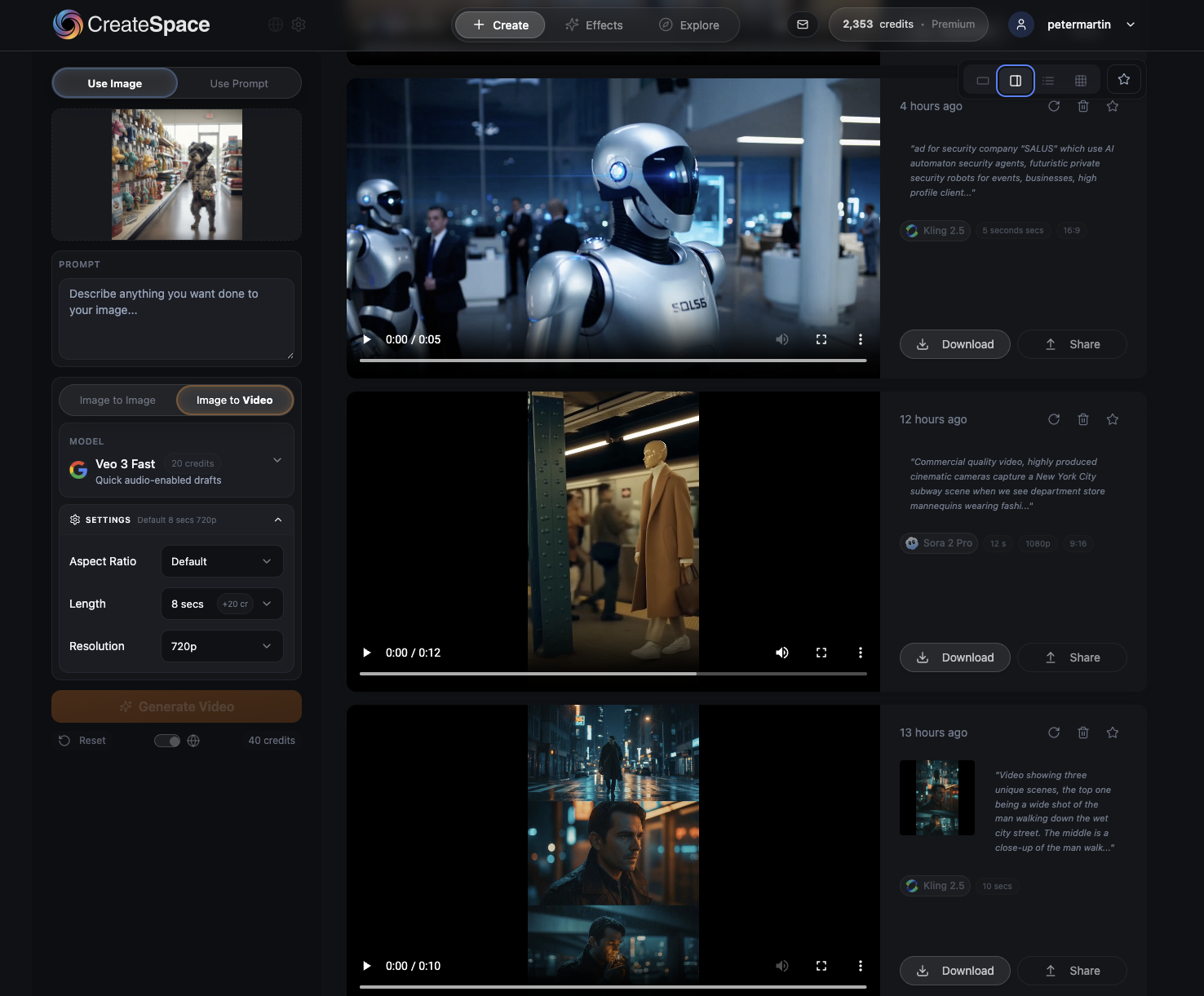Reset the generation settings
Viewport: 1204px width, 996px height.
(82, 741)
